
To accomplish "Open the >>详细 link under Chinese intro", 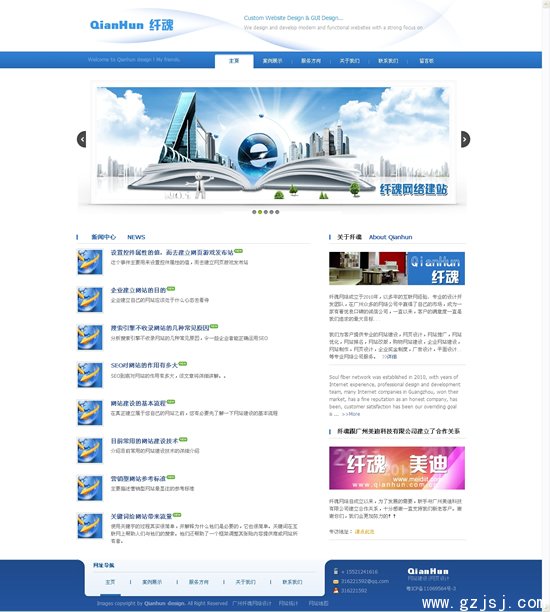I will [x=389, y=356].
